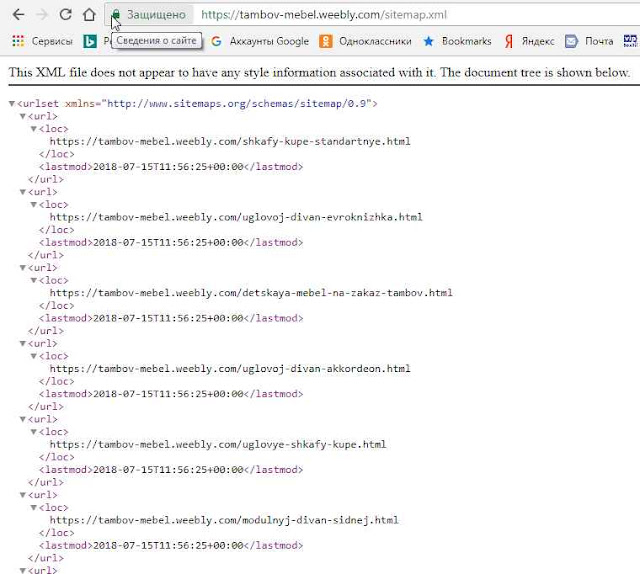Click lastmod line under detskaya-mebel-na-zakaz-tambov
The height and width of the screenshot is (574, 640).
coord(171,318)
